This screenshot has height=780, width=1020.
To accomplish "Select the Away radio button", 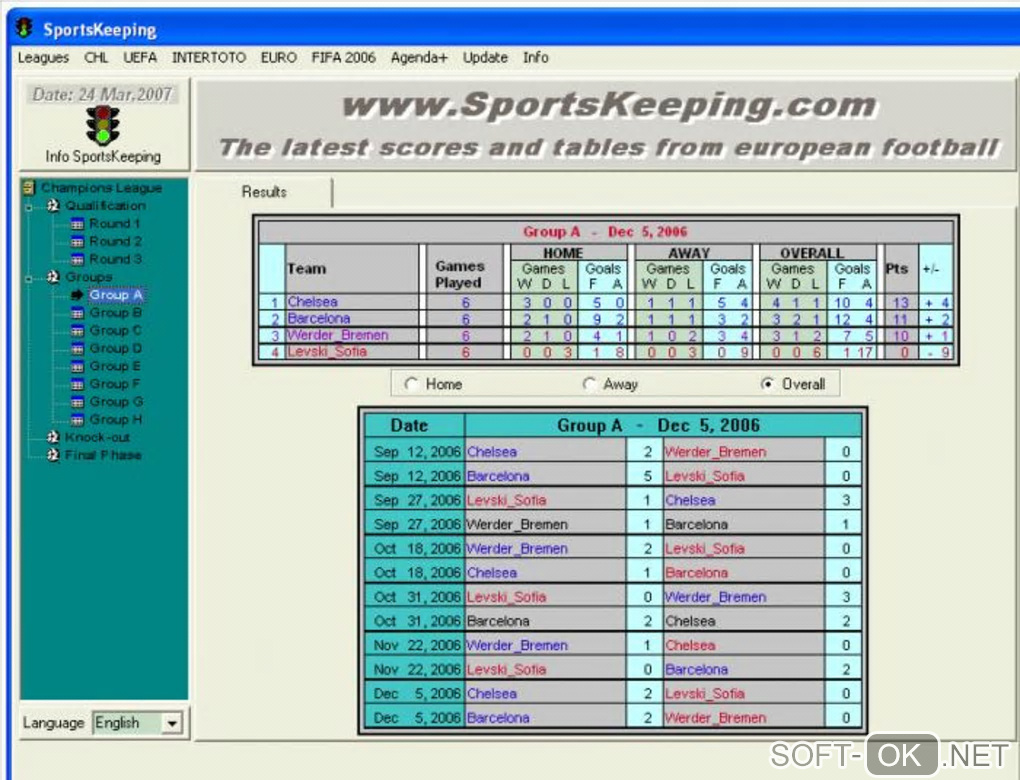I will point(589,384).
